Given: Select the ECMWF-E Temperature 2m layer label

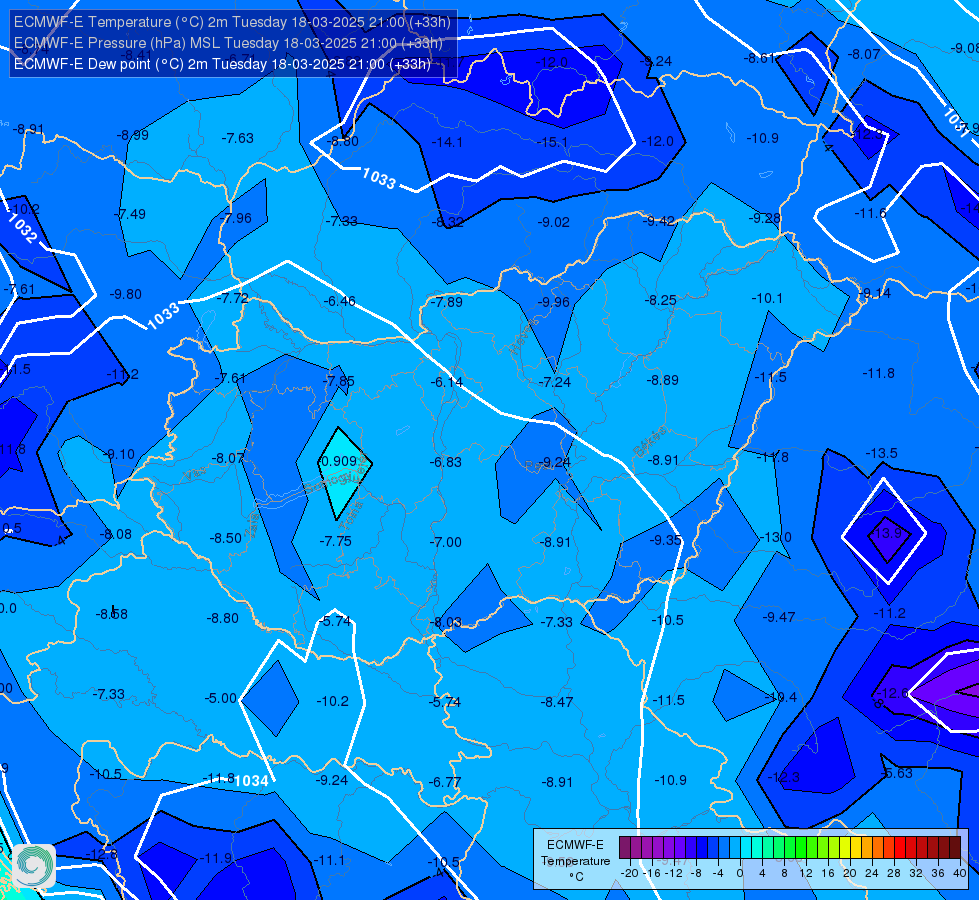Looking at the screenshot, I should [x=232, y=22].
